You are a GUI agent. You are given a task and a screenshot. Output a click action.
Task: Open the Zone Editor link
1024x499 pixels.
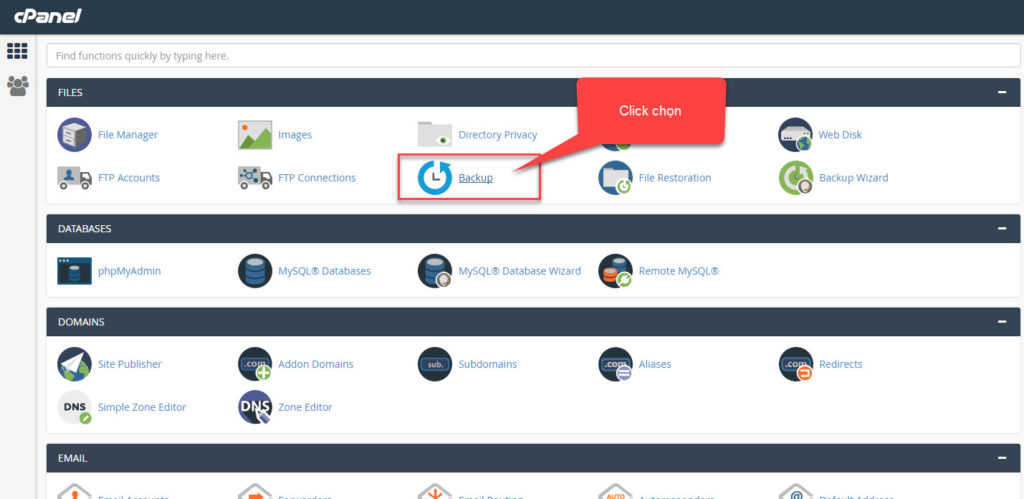tap(305, 407)
